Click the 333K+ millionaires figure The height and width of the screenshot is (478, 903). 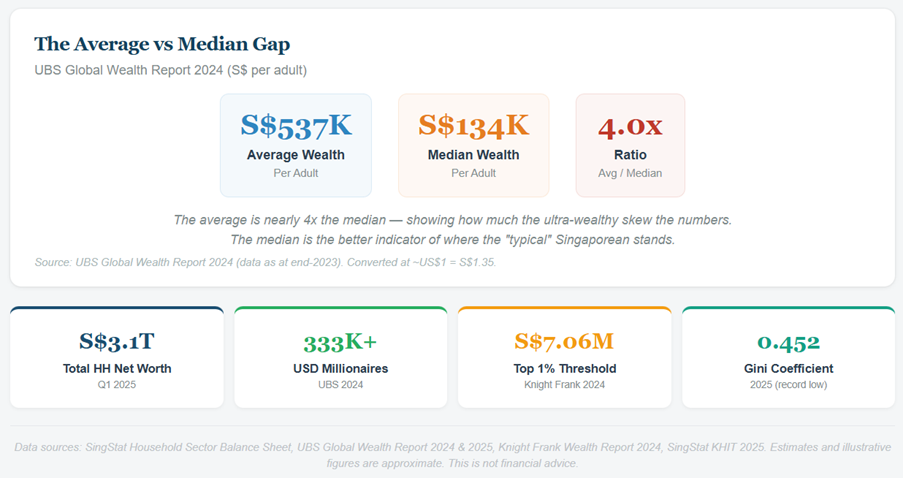[340, 342]
